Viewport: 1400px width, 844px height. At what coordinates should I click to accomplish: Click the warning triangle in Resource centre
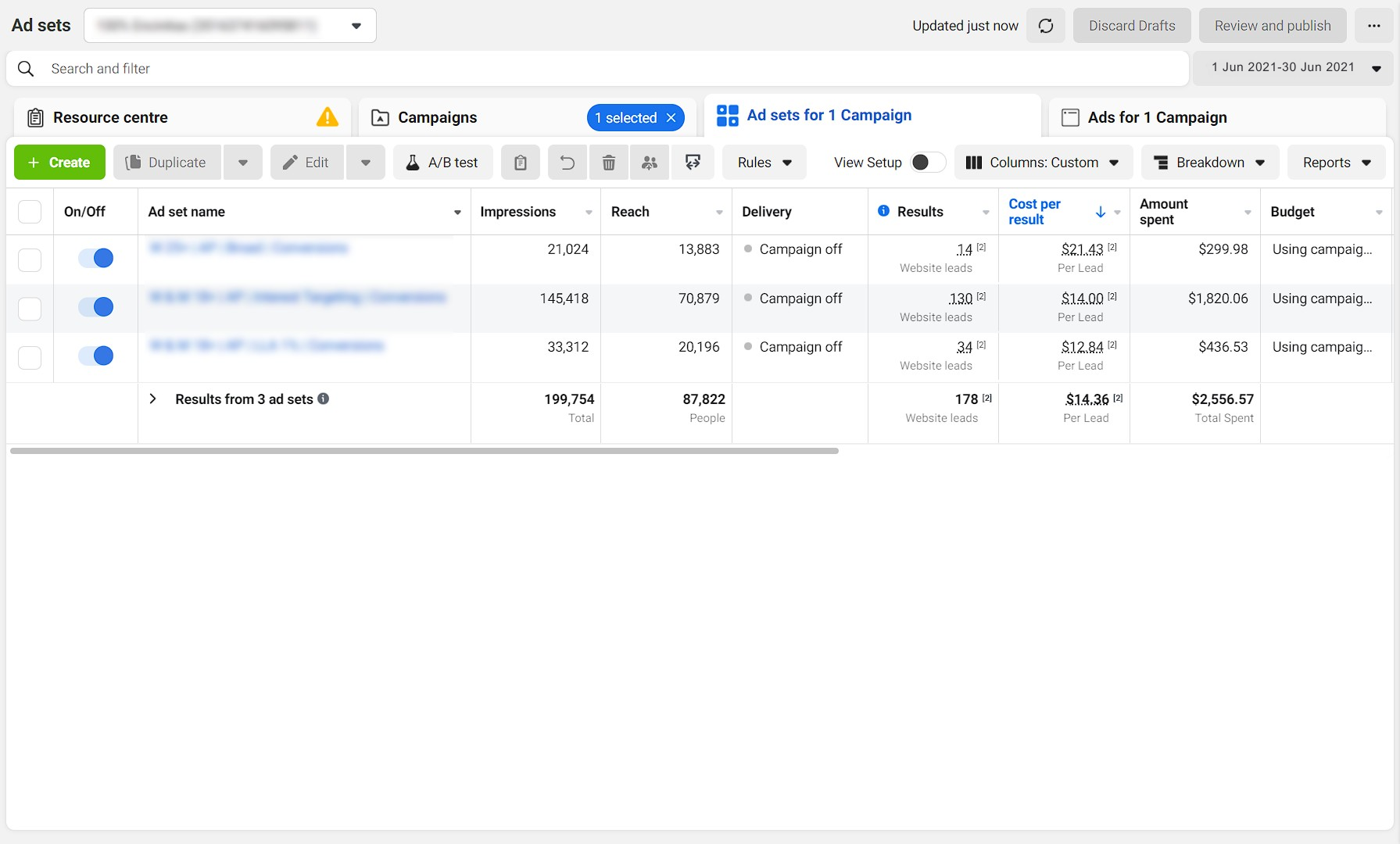pyautogui.click(x=328, y=116)
